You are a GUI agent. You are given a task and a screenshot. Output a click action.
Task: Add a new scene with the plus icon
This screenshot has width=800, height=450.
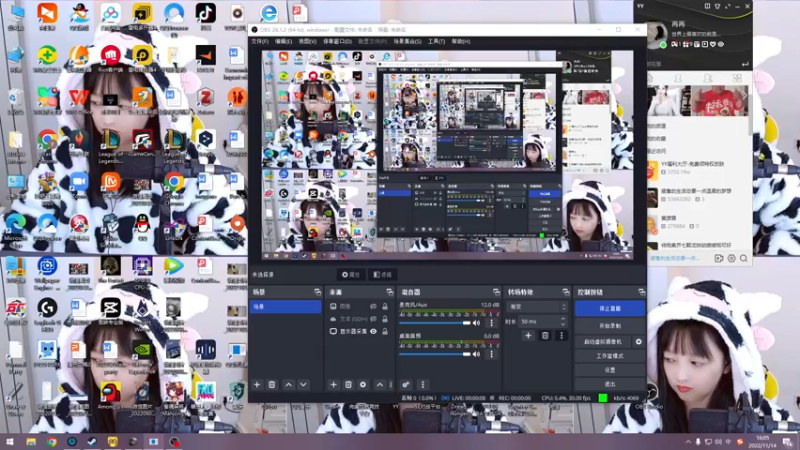tap(257, 385)
